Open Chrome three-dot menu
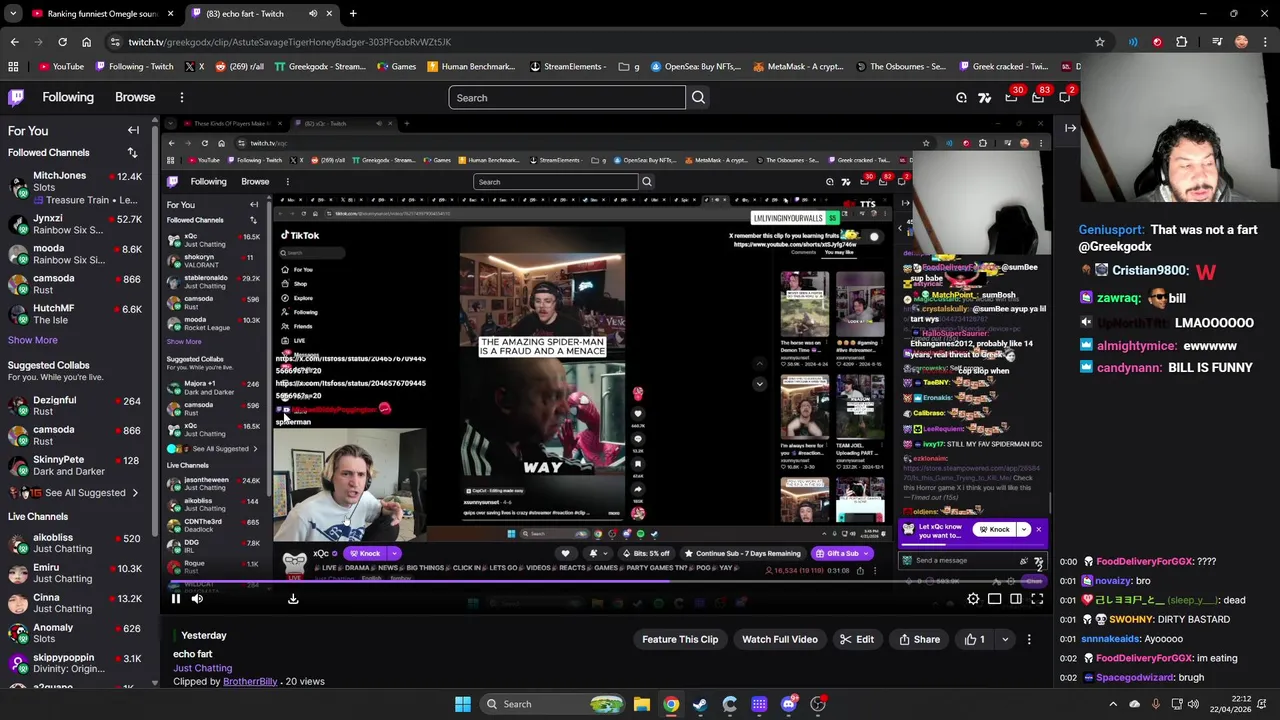Image resolution: width=1280 pixels, height=720 pixels. click(x=1264, y=42)
